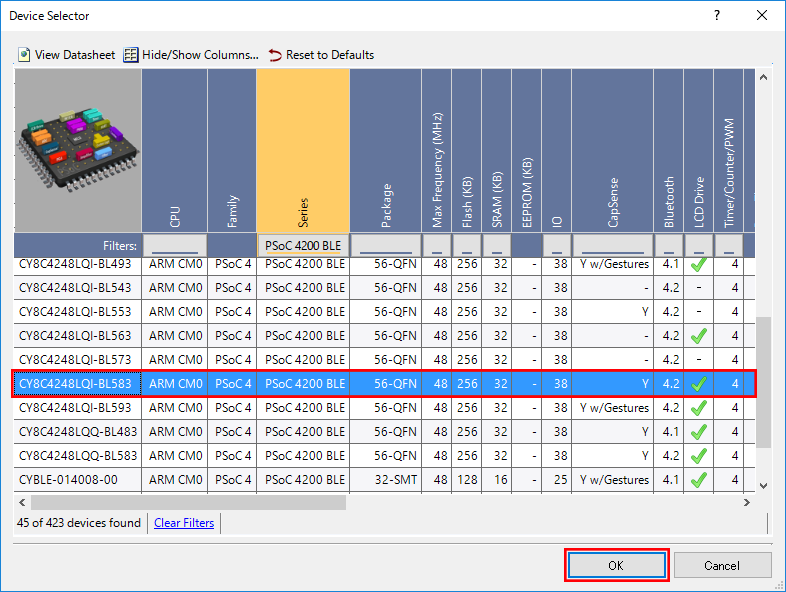Click Clear Filters link
786x592 pixels.
click(184, 523)
